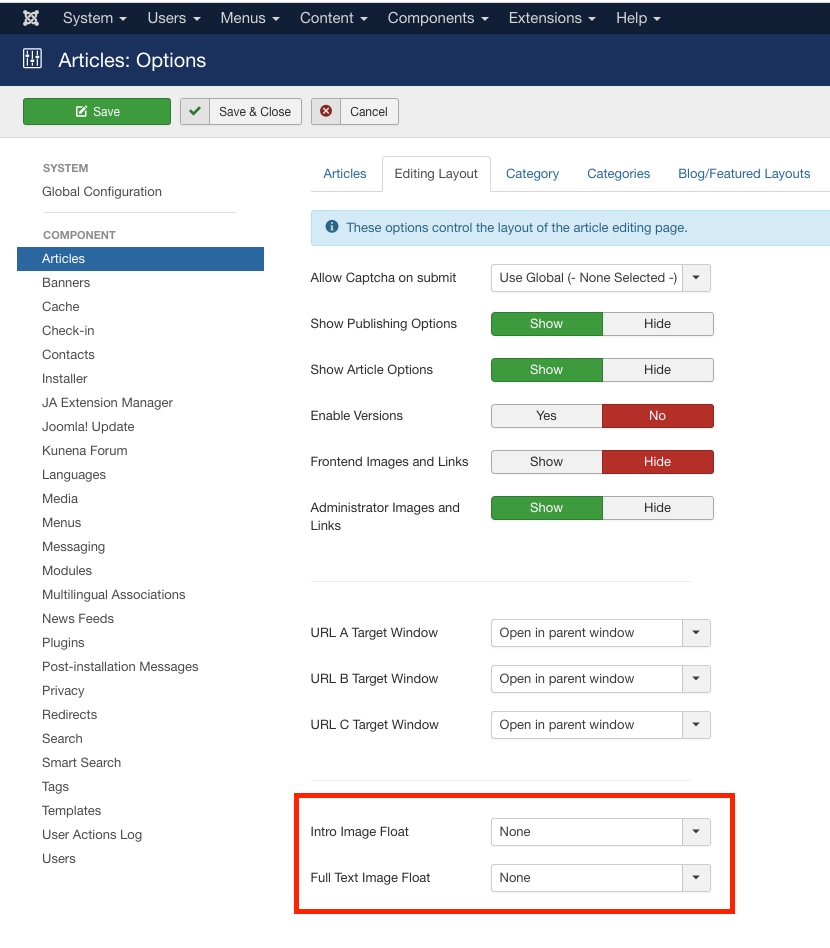Click the edit icon on Save button
The image size is (830, 948).
click(x=81, y=112)
